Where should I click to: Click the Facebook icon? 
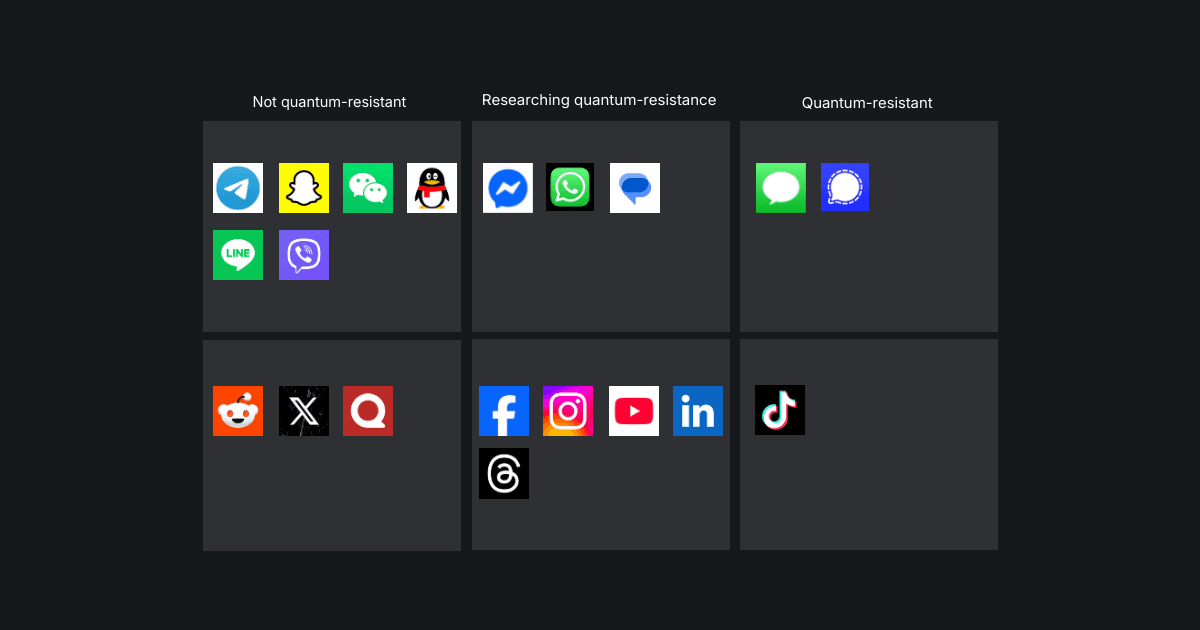[504, 410]
